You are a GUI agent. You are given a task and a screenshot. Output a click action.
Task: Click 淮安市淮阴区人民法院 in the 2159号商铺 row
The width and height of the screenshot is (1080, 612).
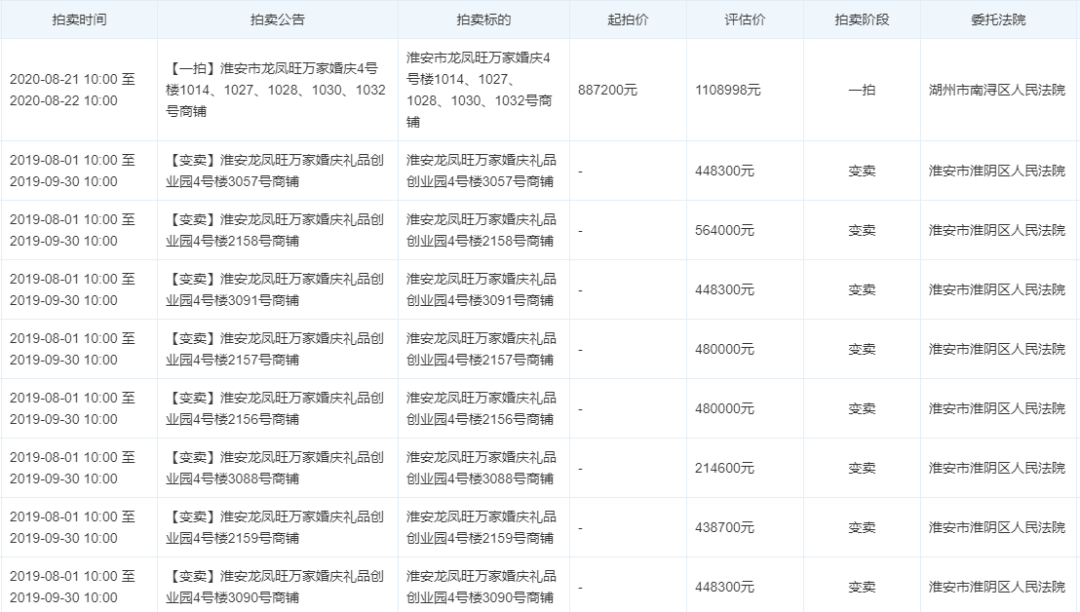coord(997,527)
